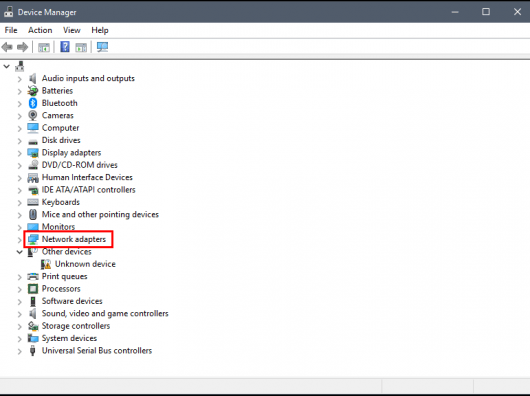Click the Universal Serial Bus controllers icon

32,351
